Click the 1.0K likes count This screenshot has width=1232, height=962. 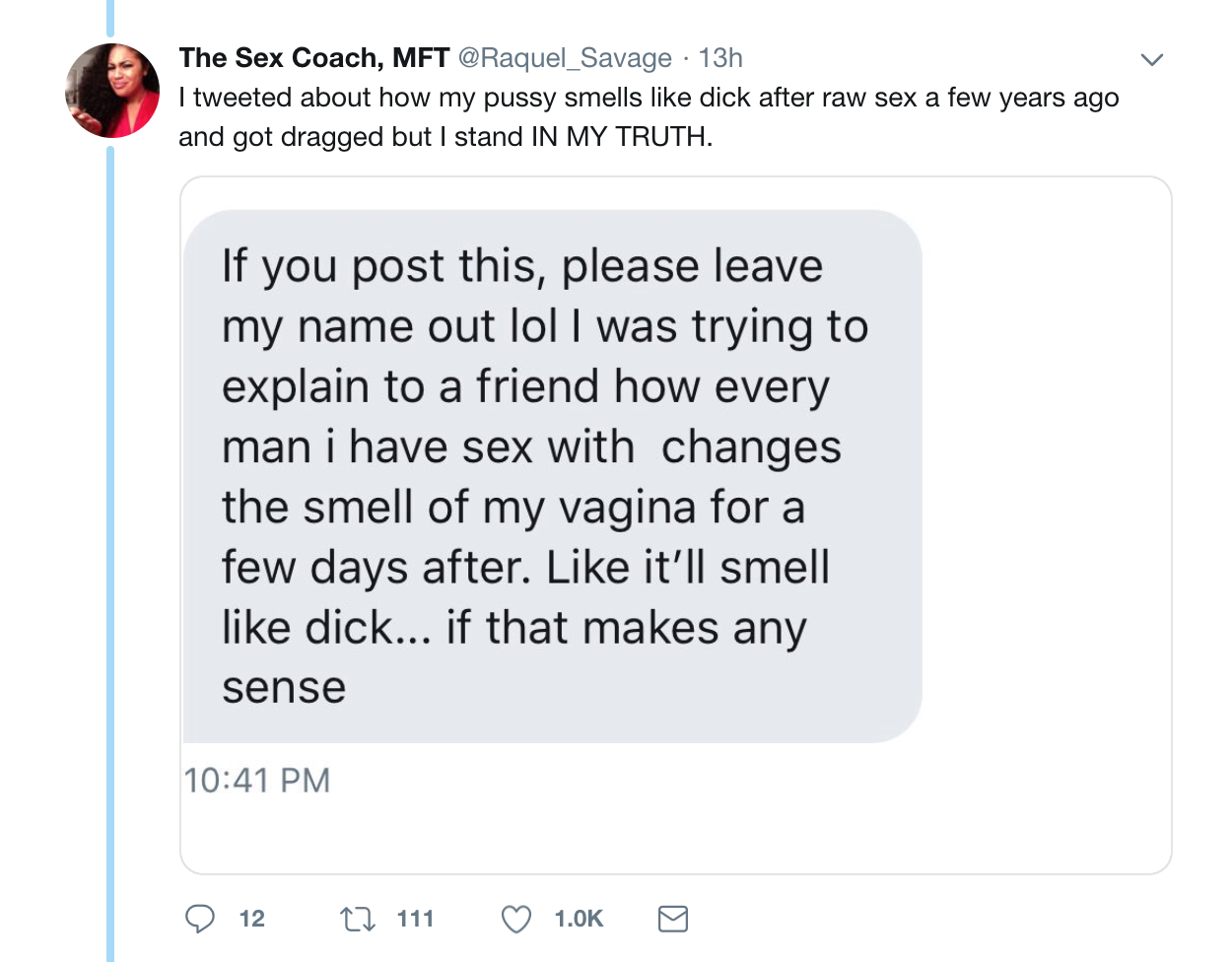[579, 919]
